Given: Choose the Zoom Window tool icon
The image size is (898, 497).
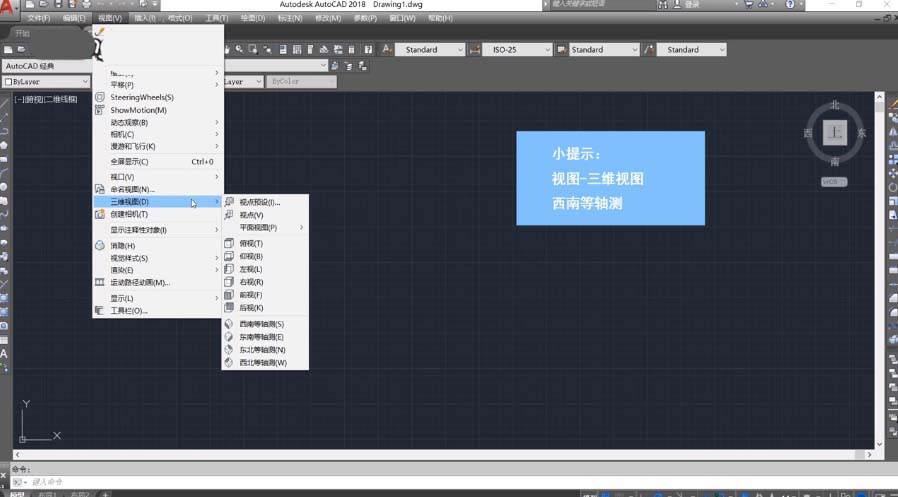Looking at the screenshot, I should click(x=253, y=50).
